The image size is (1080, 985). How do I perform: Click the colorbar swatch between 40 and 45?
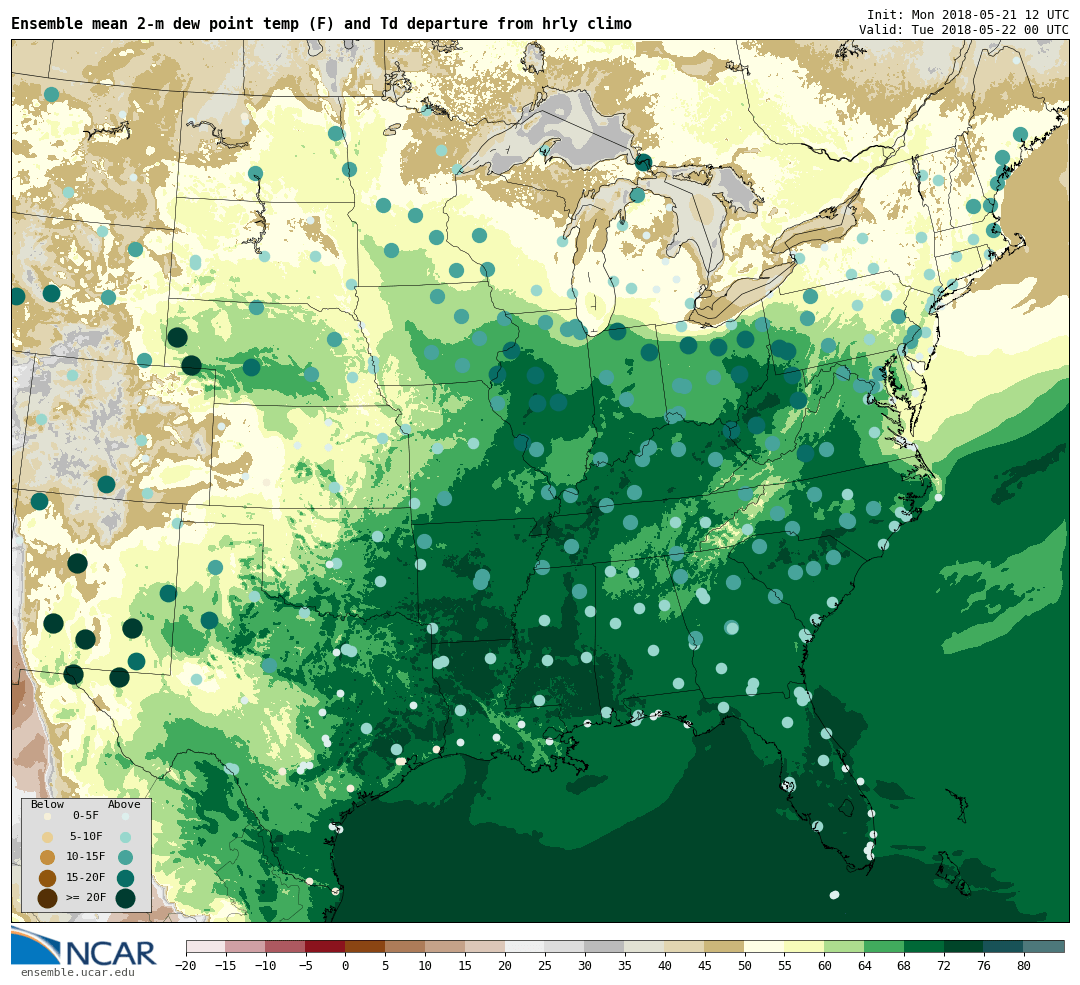685,946
